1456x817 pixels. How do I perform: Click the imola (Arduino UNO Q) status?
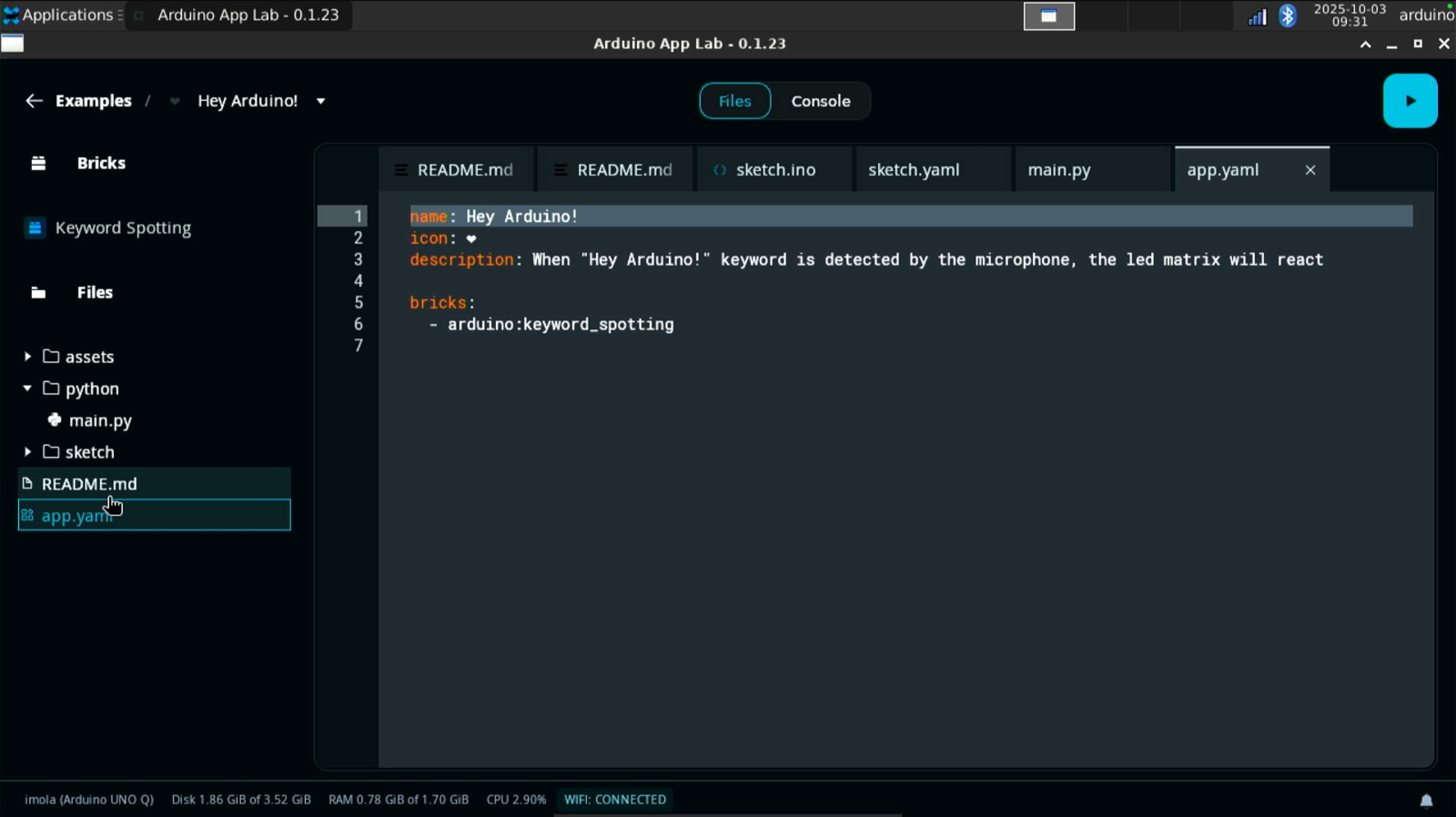pos(89,800)
